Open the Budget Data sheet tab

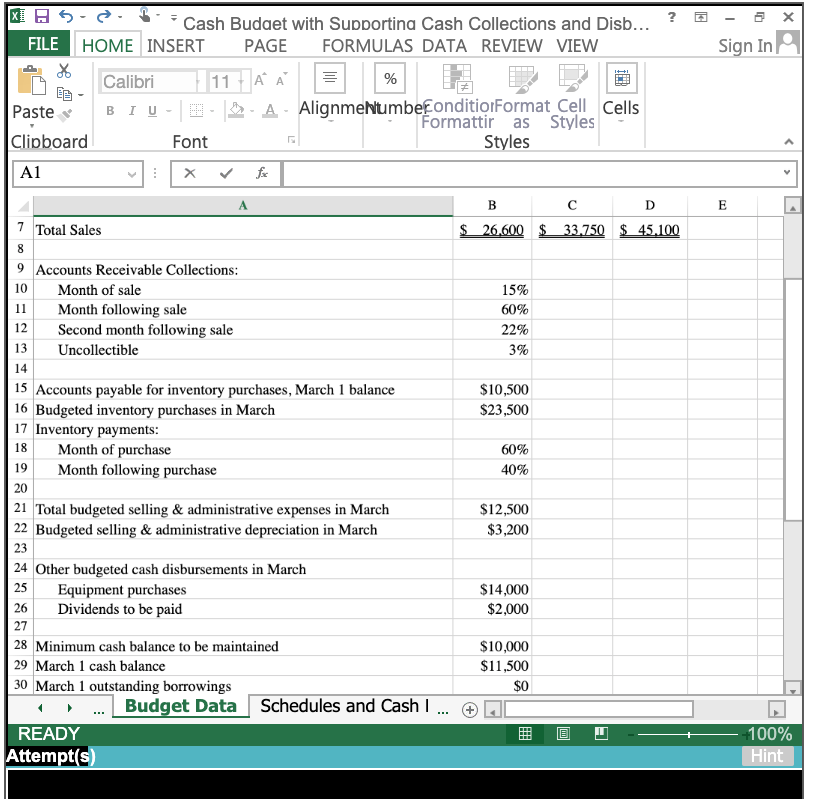(180, 706)
